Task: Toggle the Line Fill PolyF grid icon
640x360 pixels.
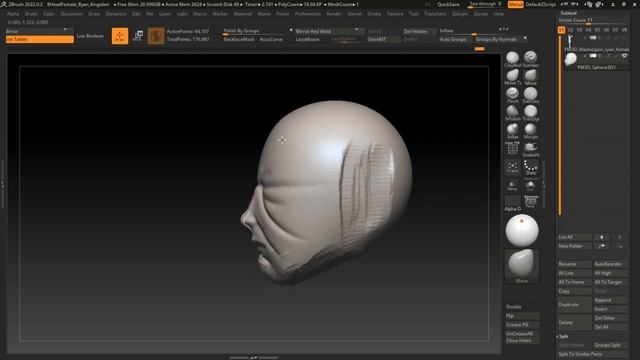Action: pyautogui.click(x=512, y=148)
